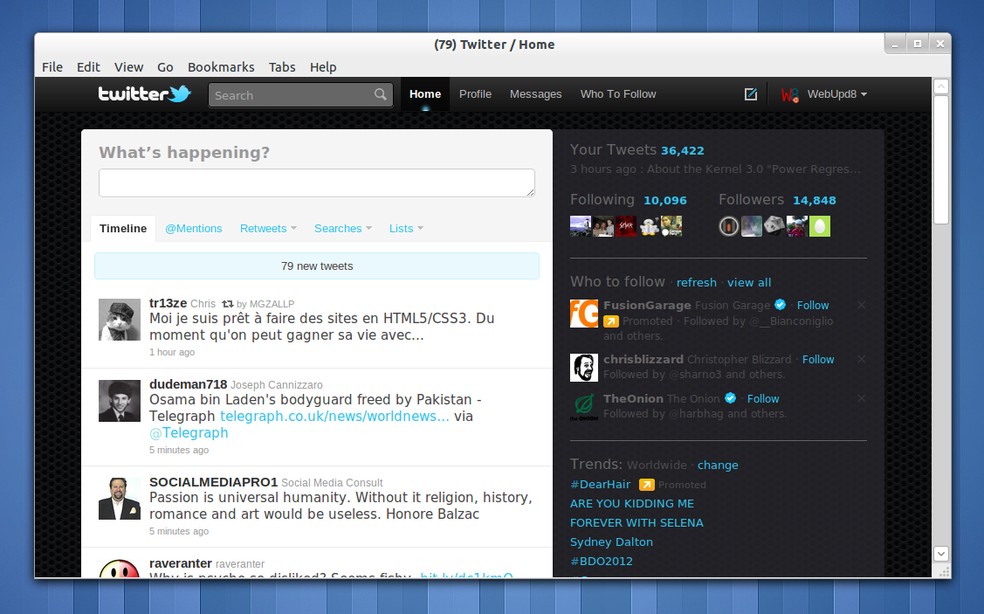
Task: Open the compose new tweet icon
Action: (x=751, y=94)
